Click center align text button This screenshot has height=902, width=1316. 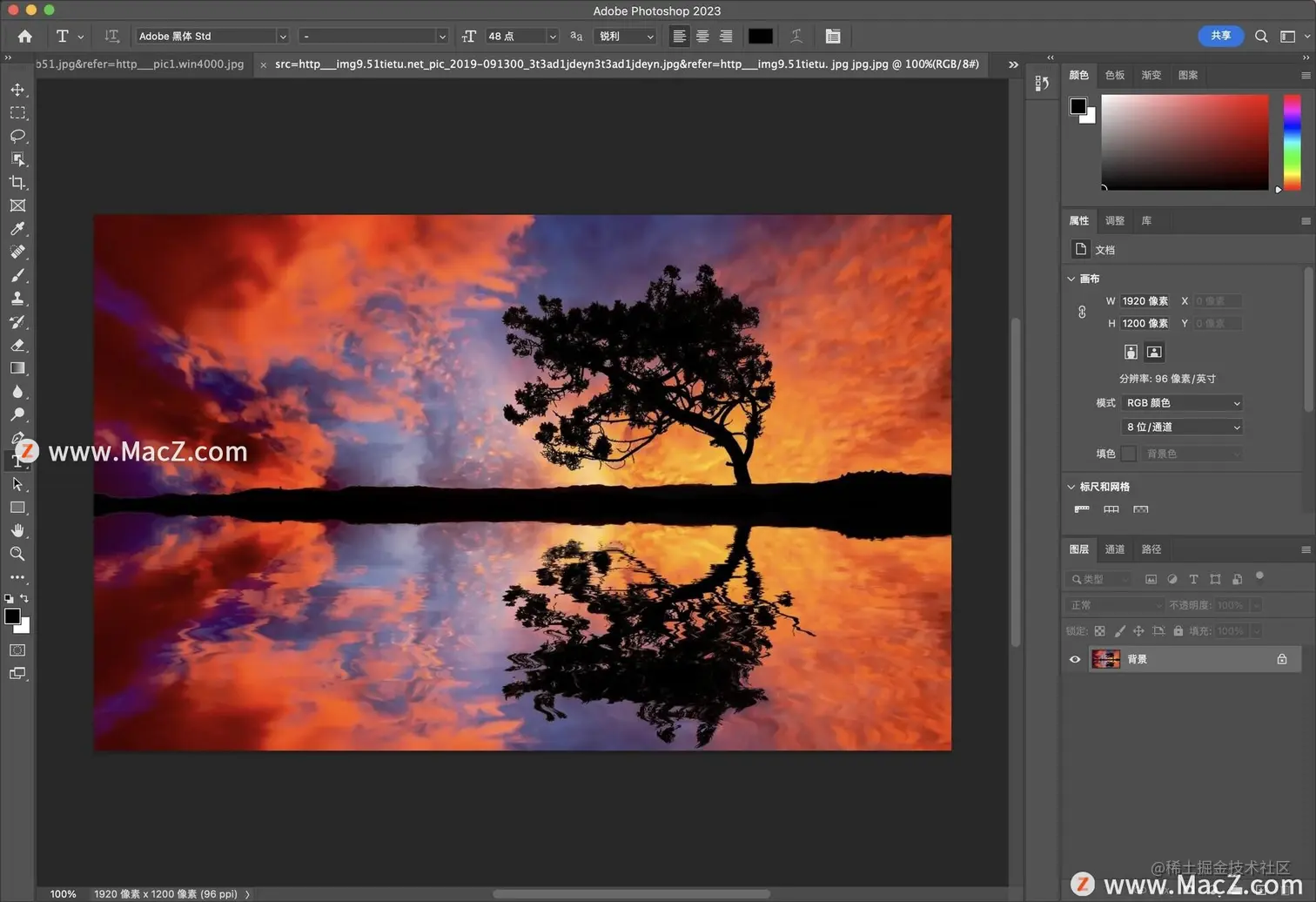(x=702, y=36)
